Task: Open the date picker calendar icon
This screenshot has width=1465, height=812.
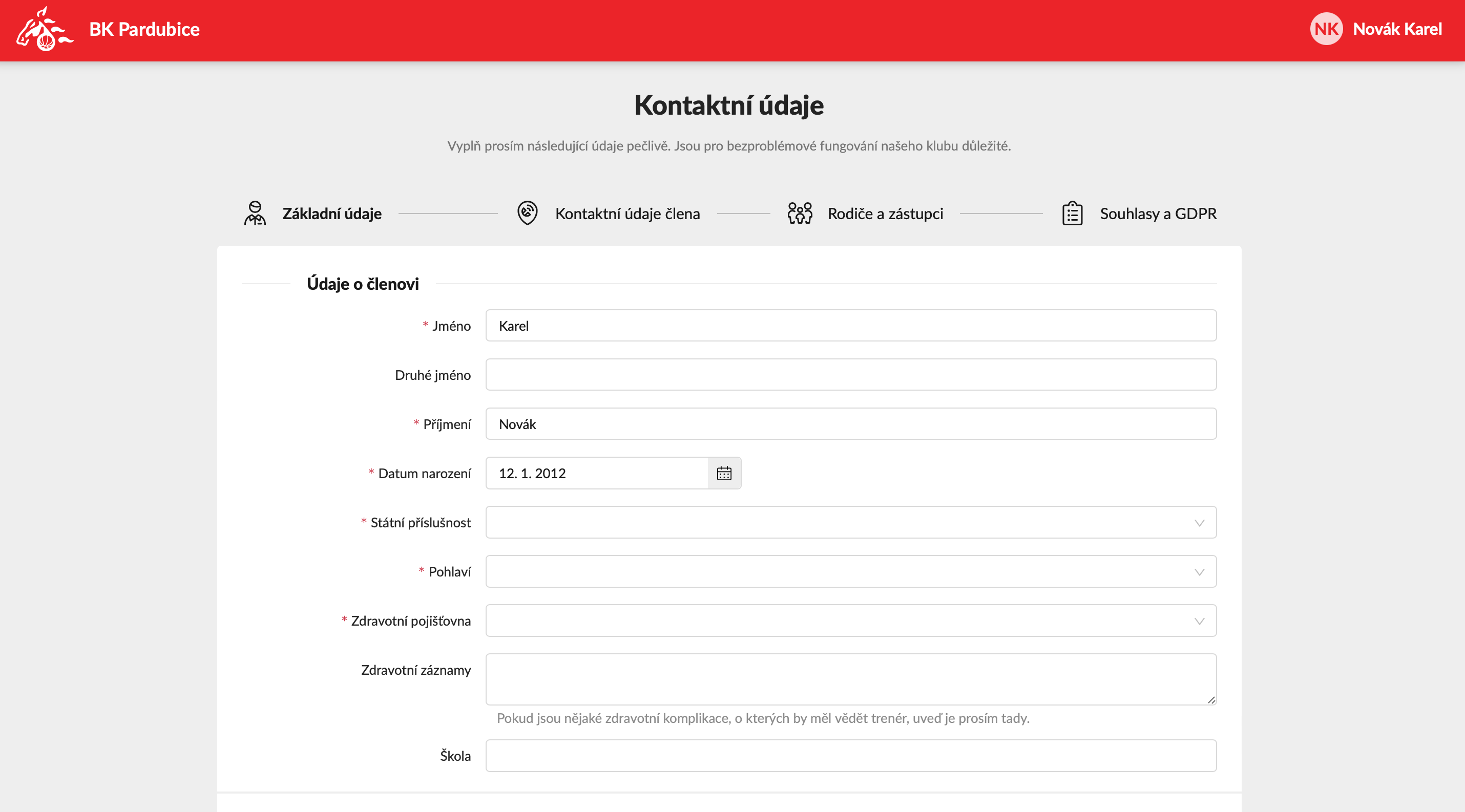Action: (x=724, y=474)
